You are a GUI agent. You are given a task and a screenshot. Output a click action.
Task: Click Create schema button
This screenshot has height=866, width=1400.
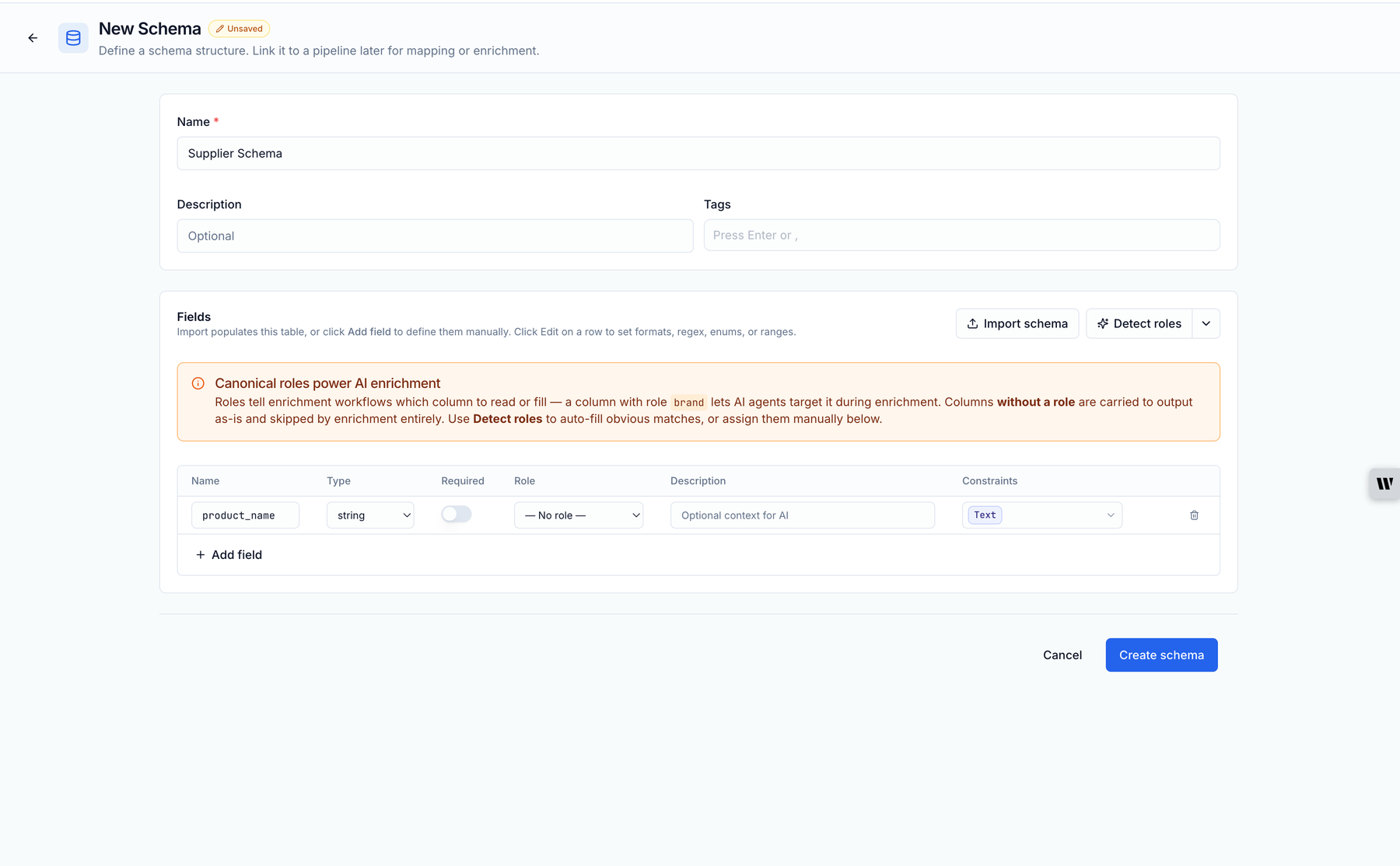click(x=1161, y=655)
